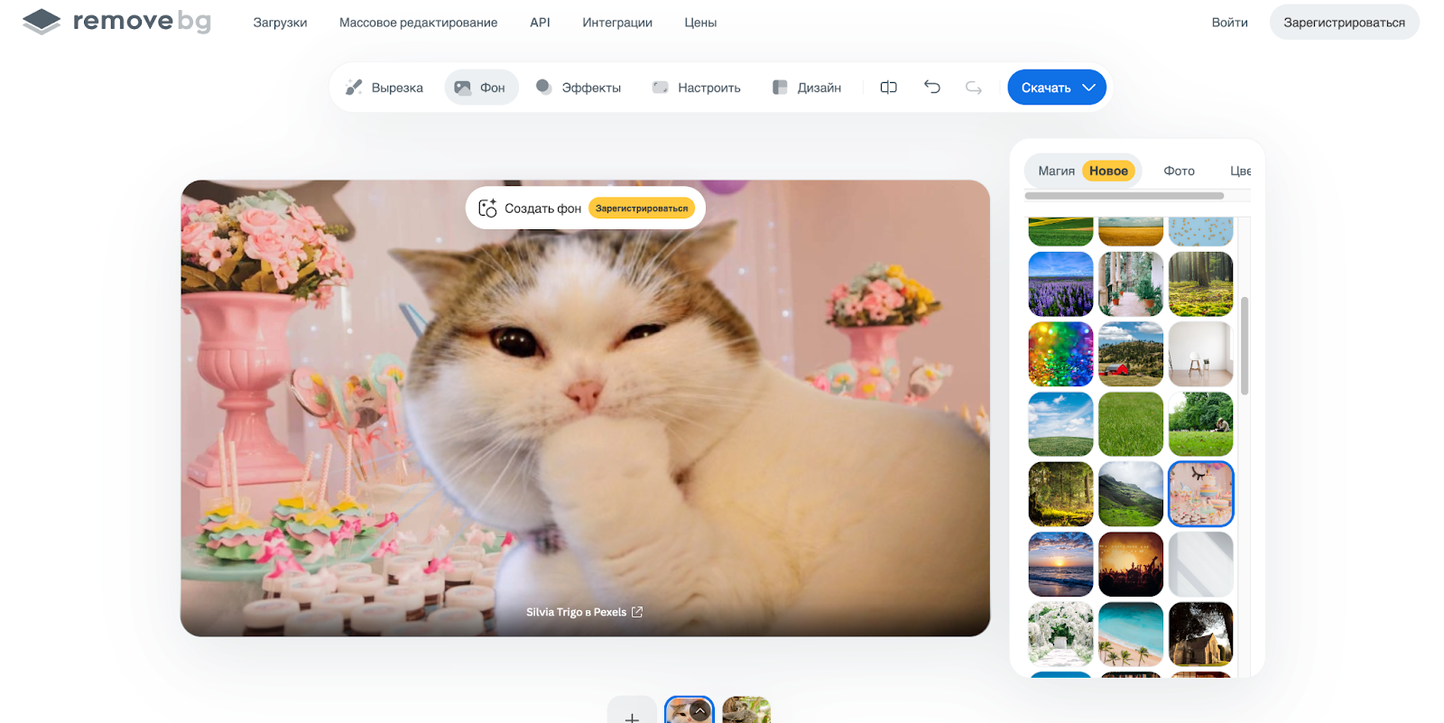The width and height of the screenshot is (1444, 723).
Task: Open the Эффекты effects tool
Action: pos(578,88)
